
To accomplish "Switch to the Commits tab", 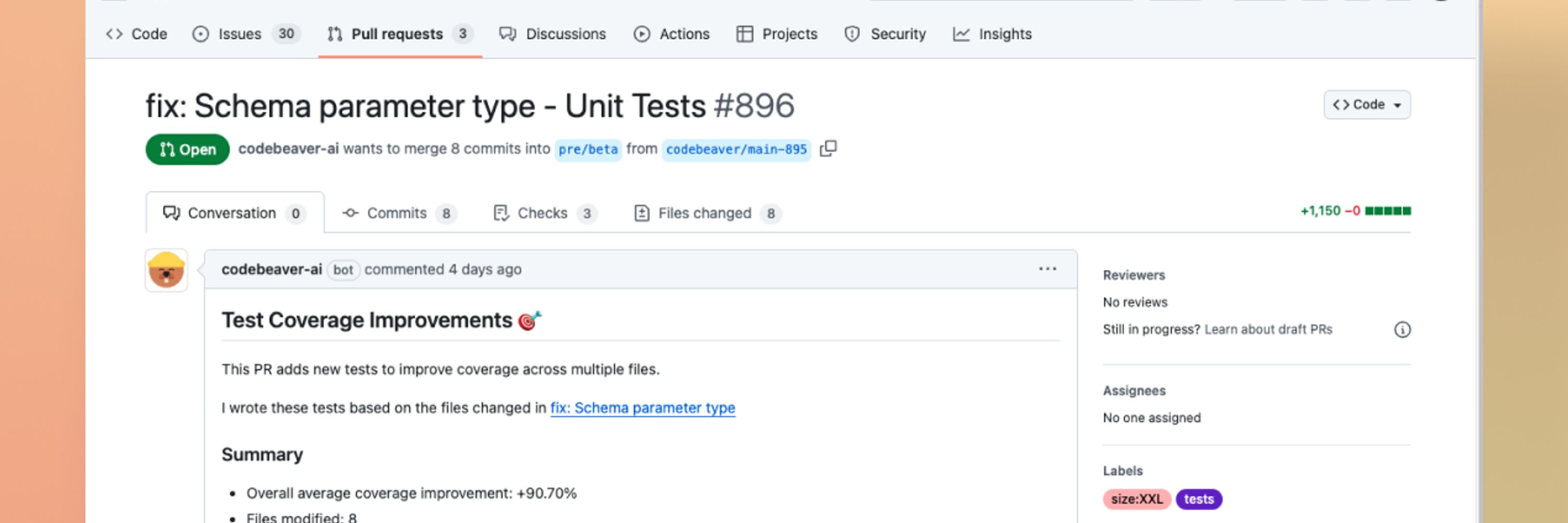I will [x=399, y=213].
